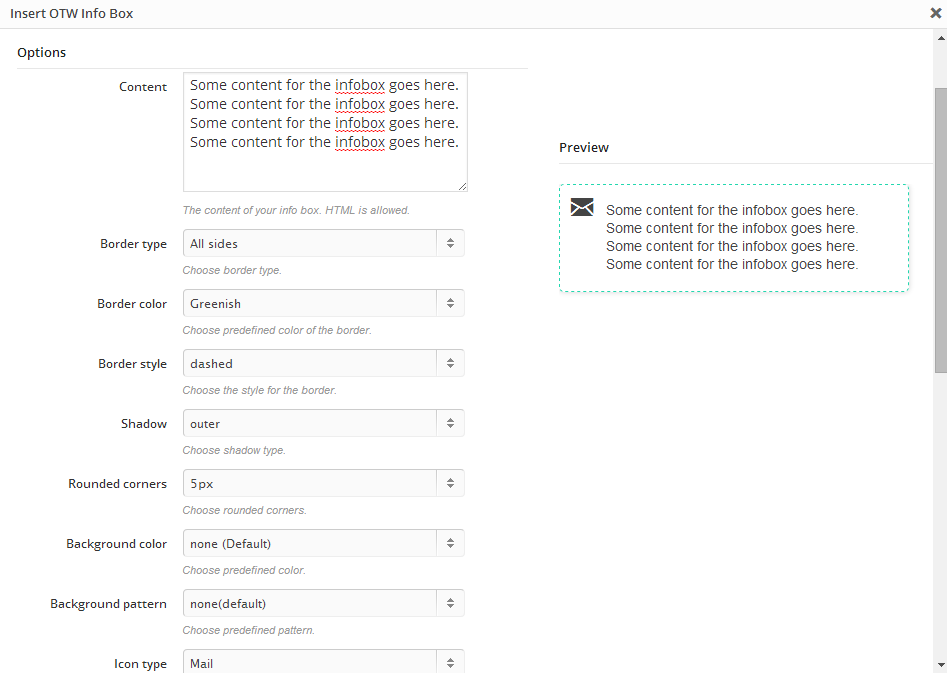This screenshot has height=673, width=947.
Task: Open the Border color Greenish dropdown
Action: point(324,303)
